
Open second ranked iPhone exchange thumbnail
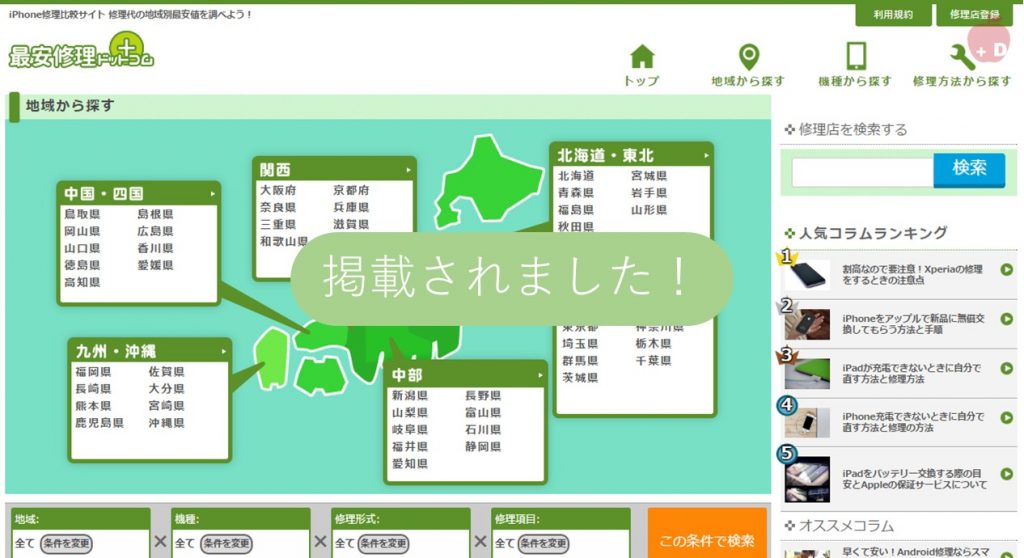tap(807, 323)
